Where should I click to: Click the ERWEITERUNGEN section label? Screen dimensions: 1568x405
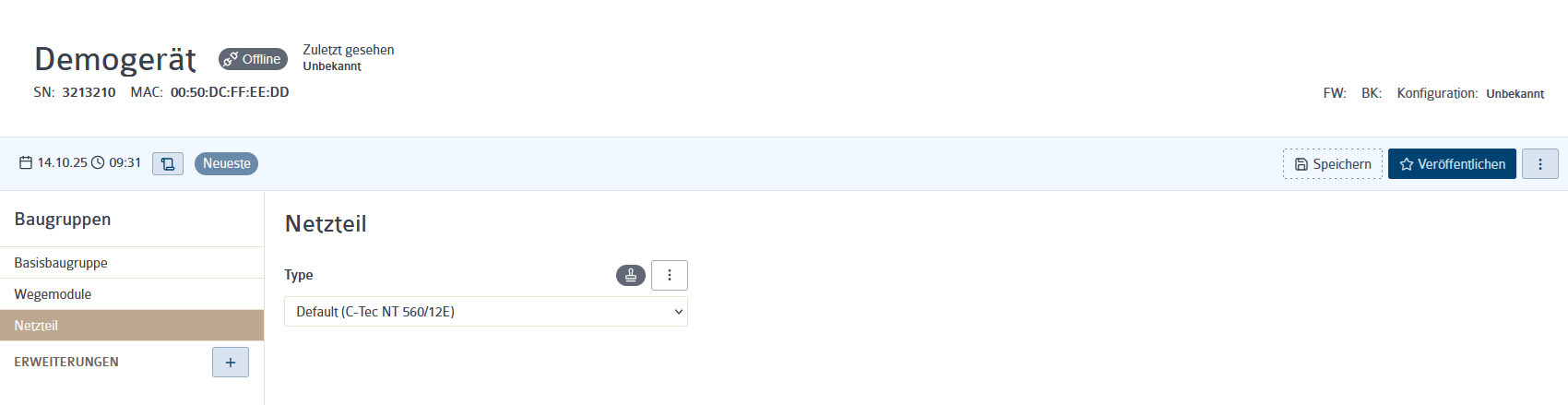point(66,362)
